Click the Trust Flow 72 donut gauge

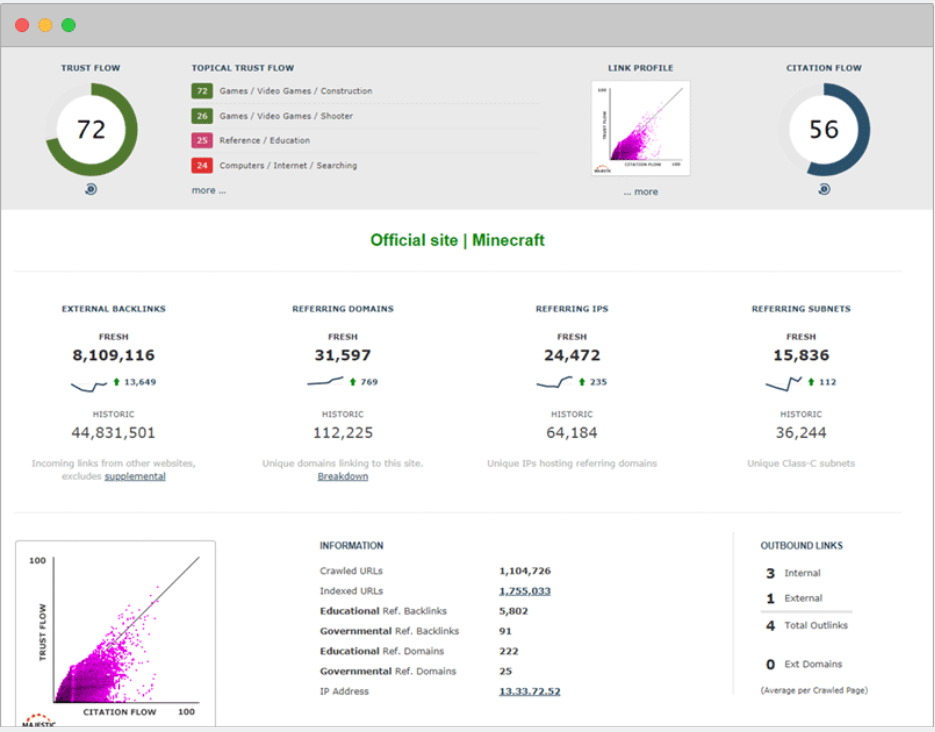91,129
